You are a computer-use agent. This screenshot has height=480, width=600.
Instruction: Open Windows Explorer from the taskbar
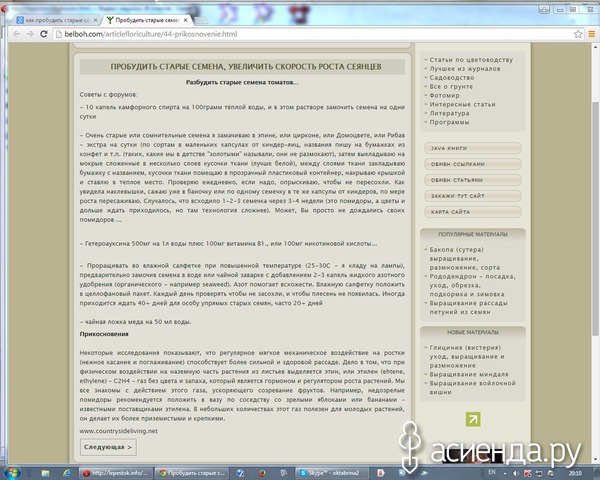(x=45, y=473)
